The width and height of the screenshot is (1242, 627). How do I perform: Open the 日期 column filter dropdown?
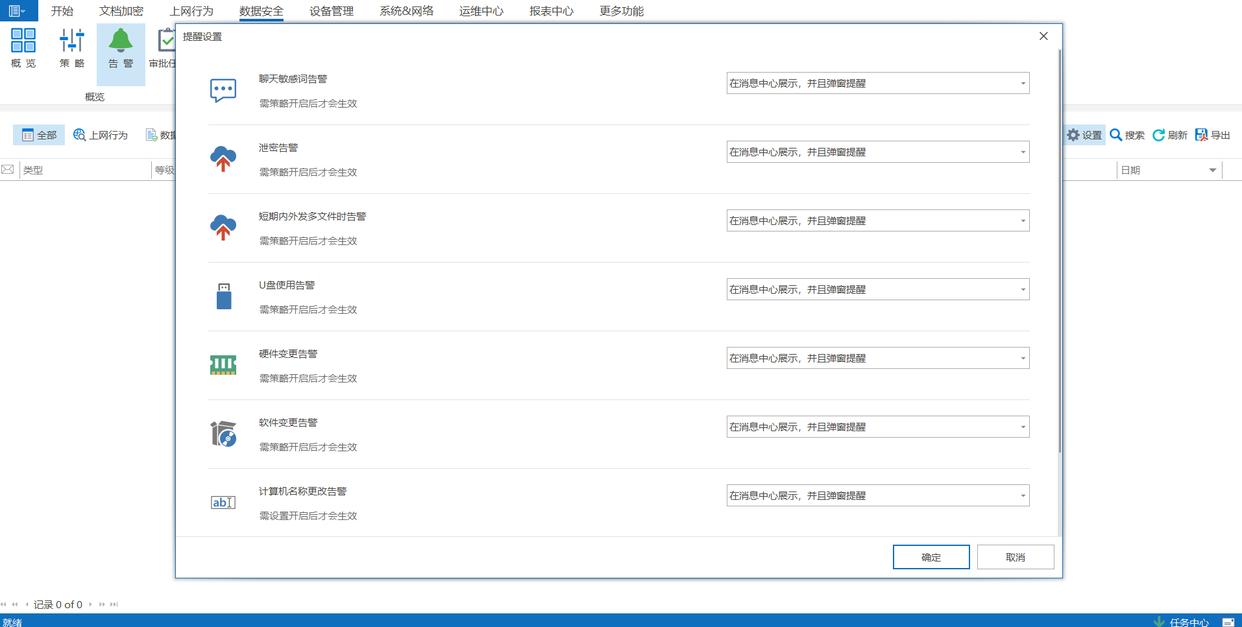coord(1213,170)
